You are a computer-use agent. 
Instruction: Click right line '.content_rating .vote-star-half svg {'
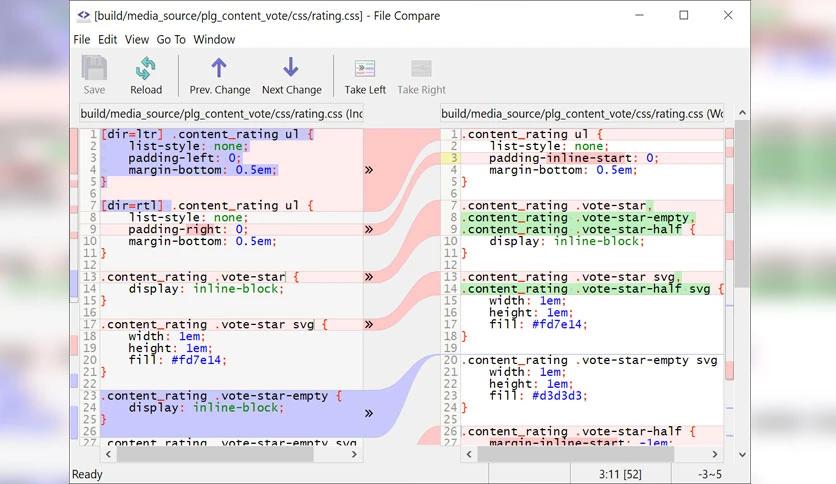coord(592,288)
